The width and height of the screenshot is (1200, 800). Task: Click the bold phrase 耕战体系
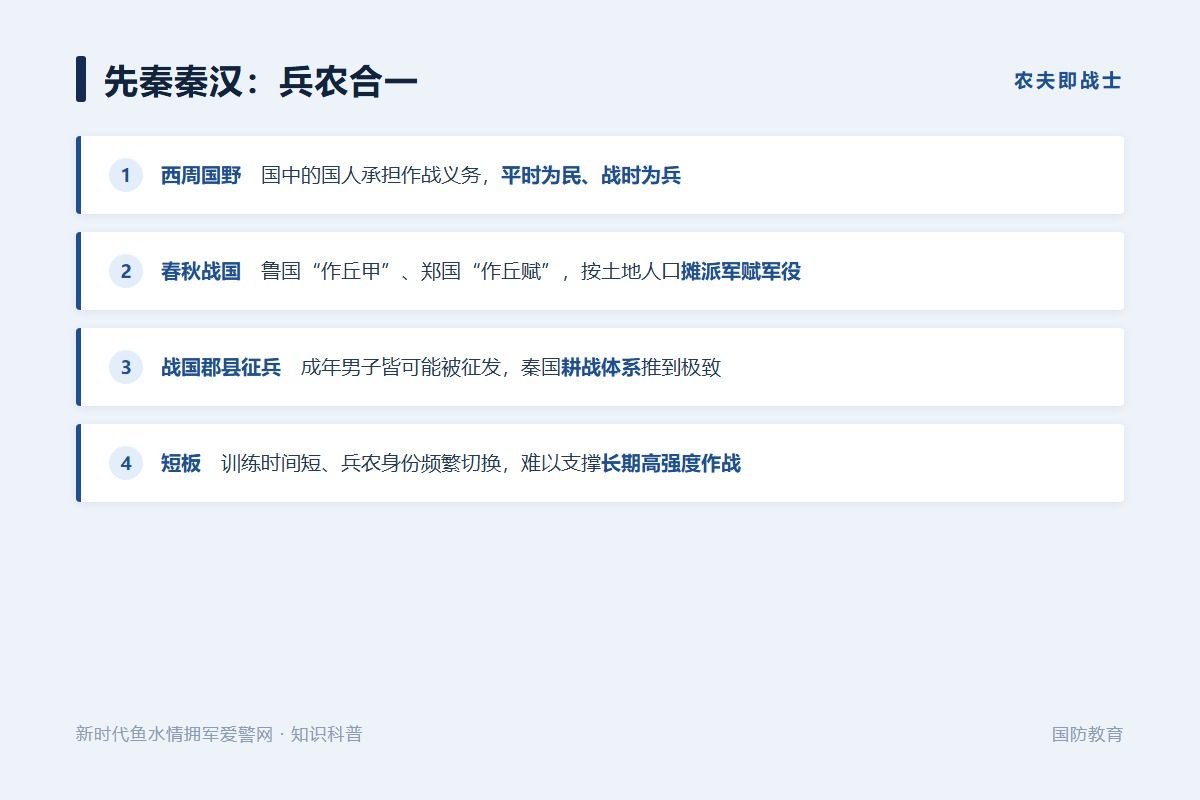[601, 368]
